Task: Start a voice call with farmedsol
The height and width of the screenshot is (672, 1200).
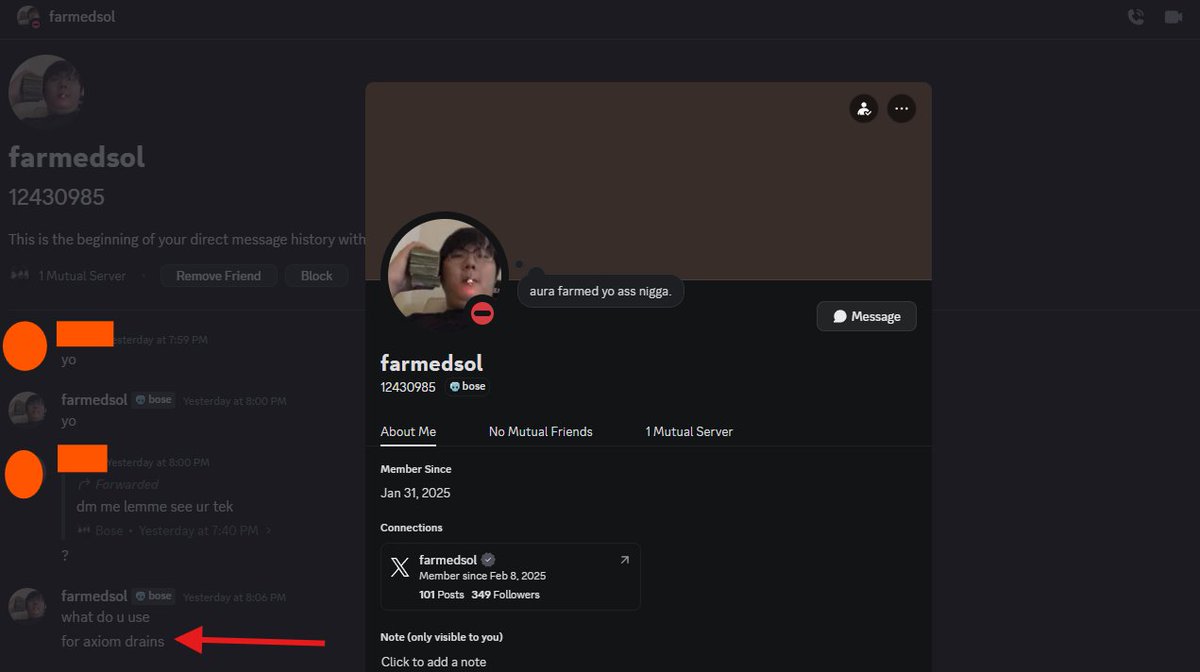Action: pos(1135,17)
